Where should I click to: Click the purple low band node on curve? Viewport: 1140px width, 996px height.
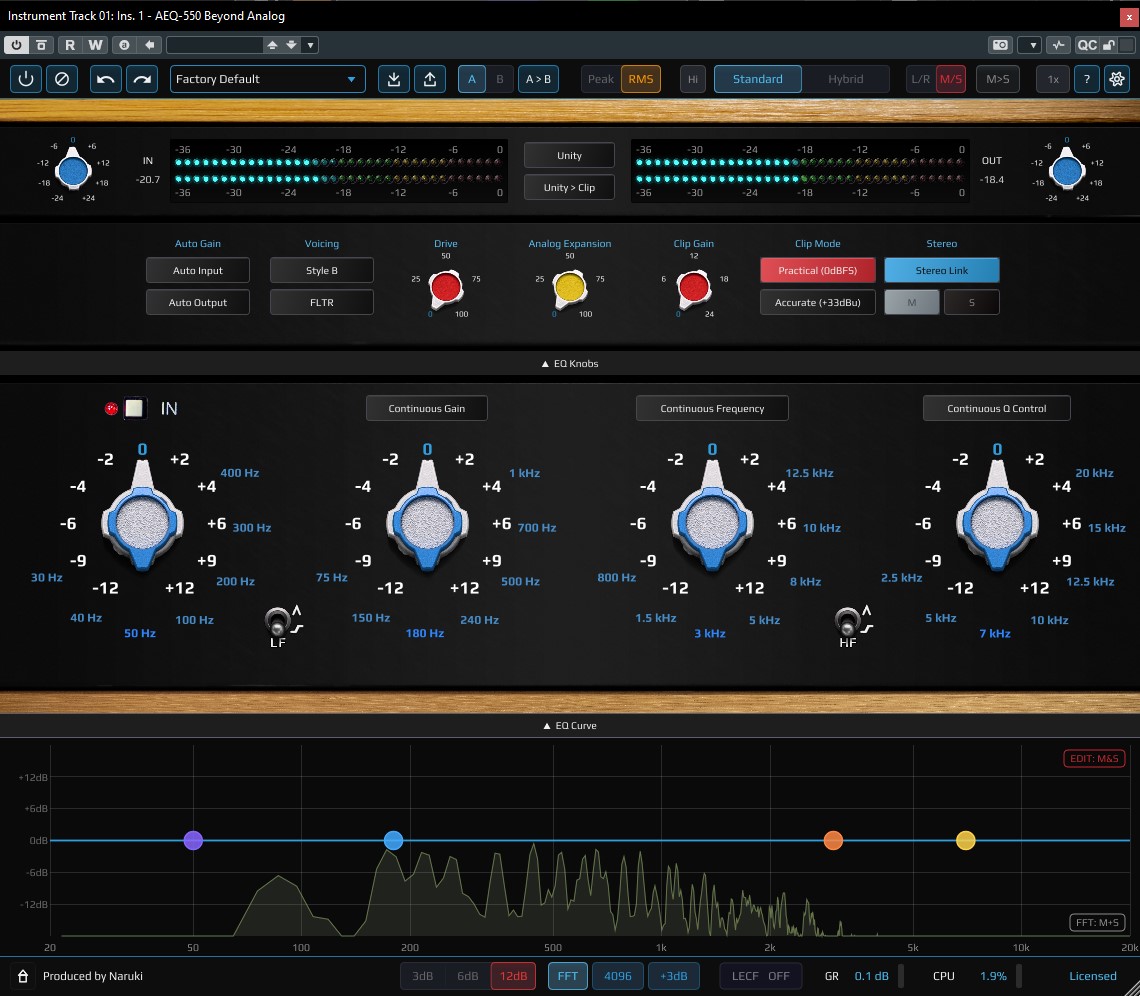pyautogui.click(x=193, y=840)
